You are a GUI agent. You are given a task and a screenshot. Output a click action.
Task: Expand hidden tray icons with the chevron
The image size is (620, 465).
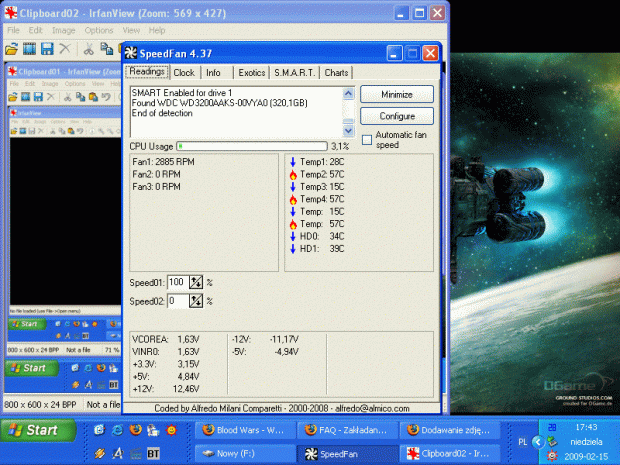[537, 442]
